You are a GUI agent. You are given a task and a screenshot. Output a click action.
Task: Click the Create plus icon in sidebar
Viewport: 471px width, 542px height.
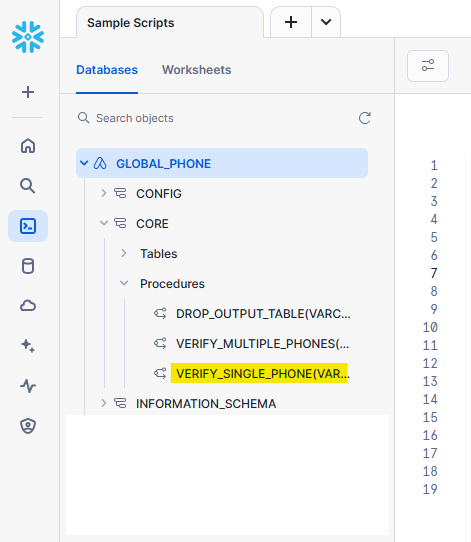[28, 92]
